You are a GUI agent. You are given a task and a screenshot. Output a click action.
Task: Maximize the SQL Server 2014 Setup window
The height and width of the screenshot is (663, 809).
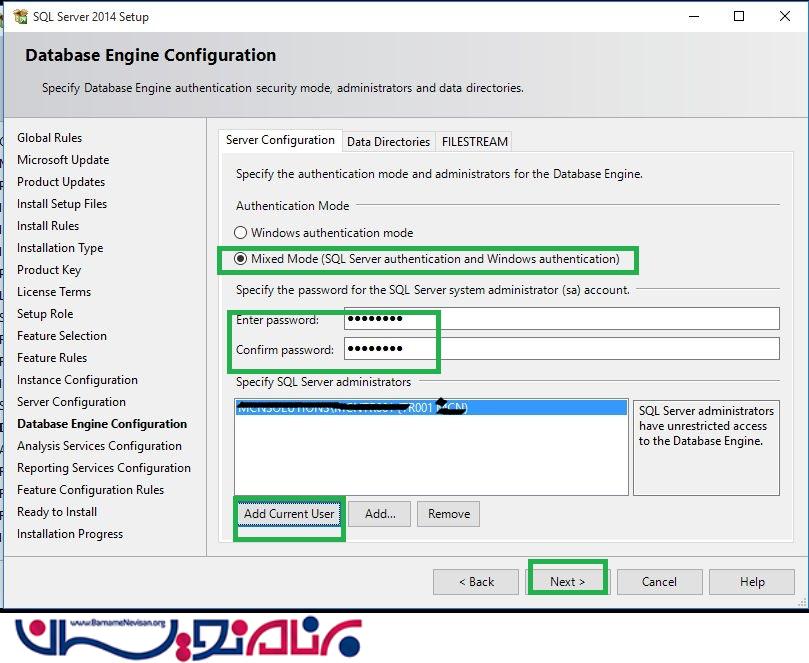tap(739, 17)
